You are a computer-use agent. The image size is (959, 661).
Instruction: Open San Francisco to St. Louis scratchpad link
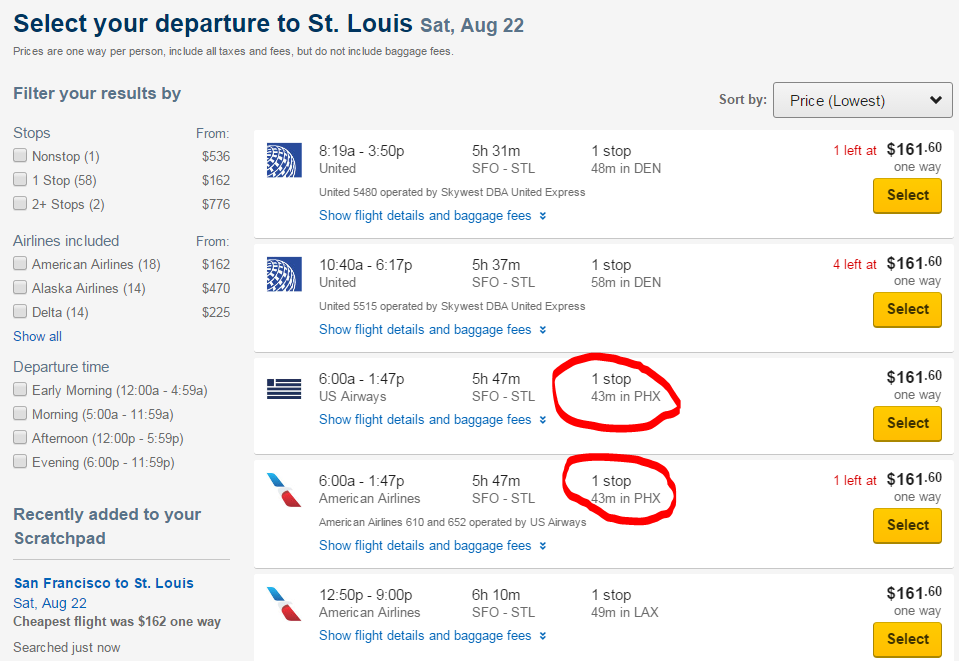pyautogui.click(x=104, y=583)
